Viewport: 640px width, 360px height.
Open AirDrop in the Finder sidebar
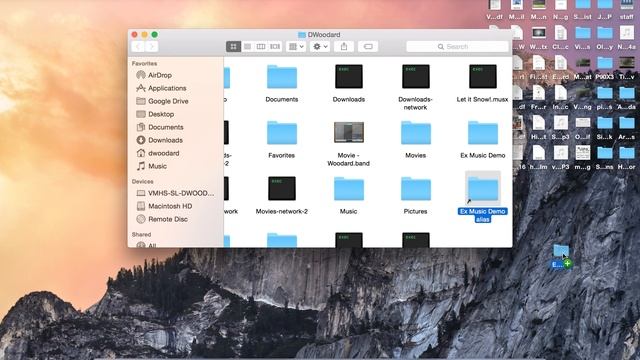[160, 75]
